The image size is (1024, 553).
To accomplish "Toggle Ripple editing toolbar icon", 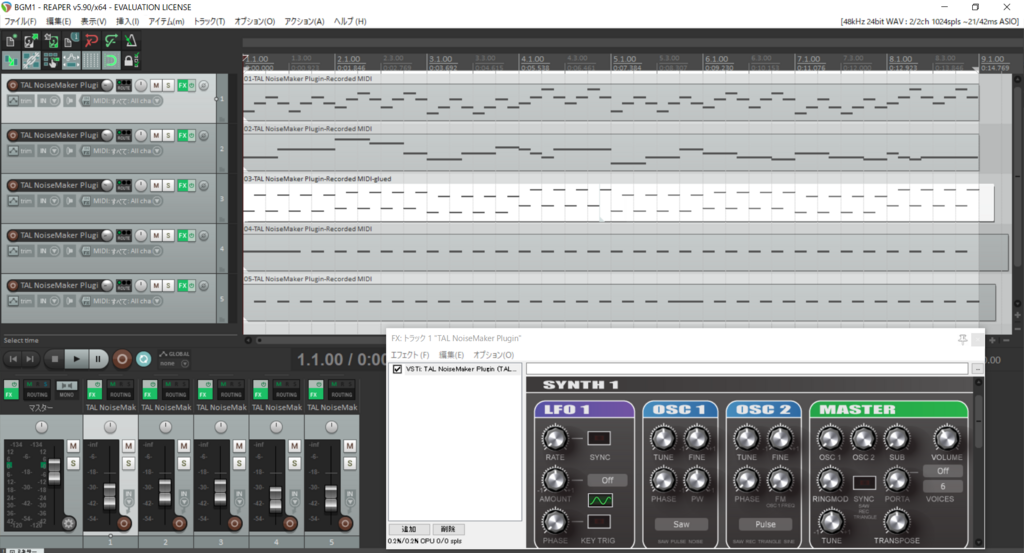I will 51,61.
